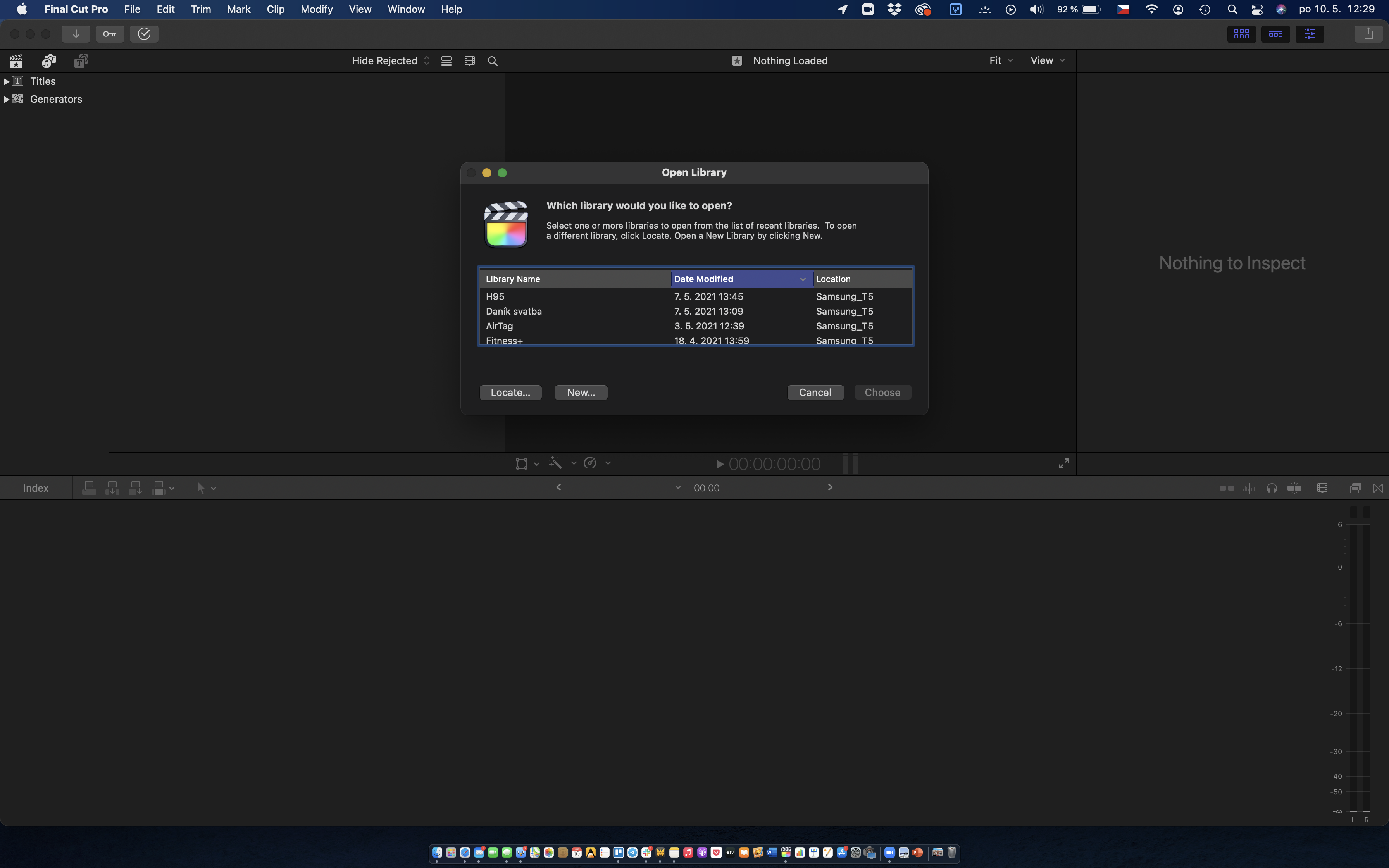Open the Trim menu
1389x868 pixels.
coord(201,9)
